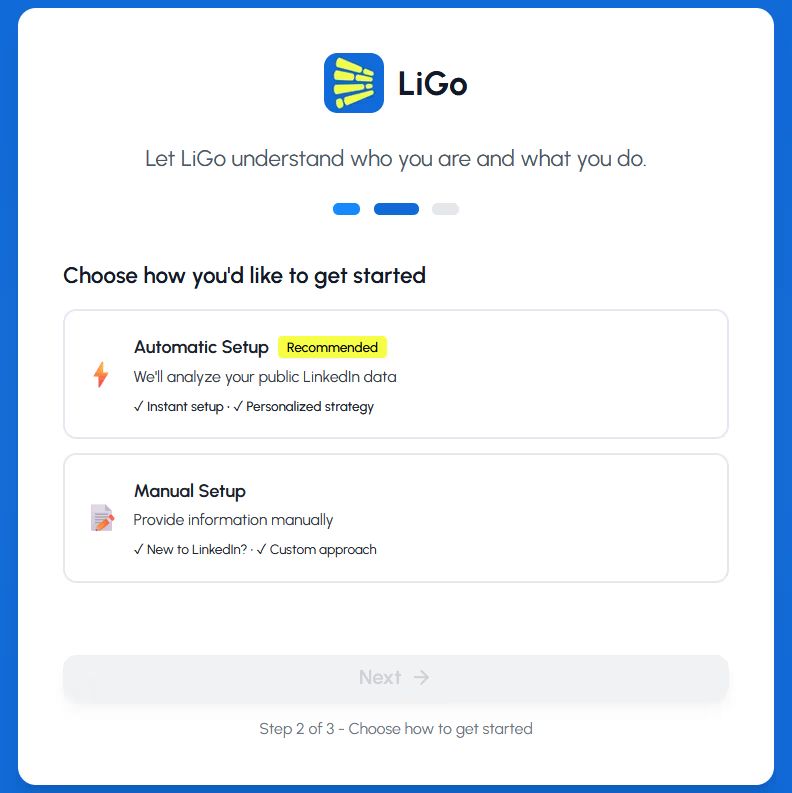Click the LiGo brand name text
792x793 pixels.
[432, 84]
